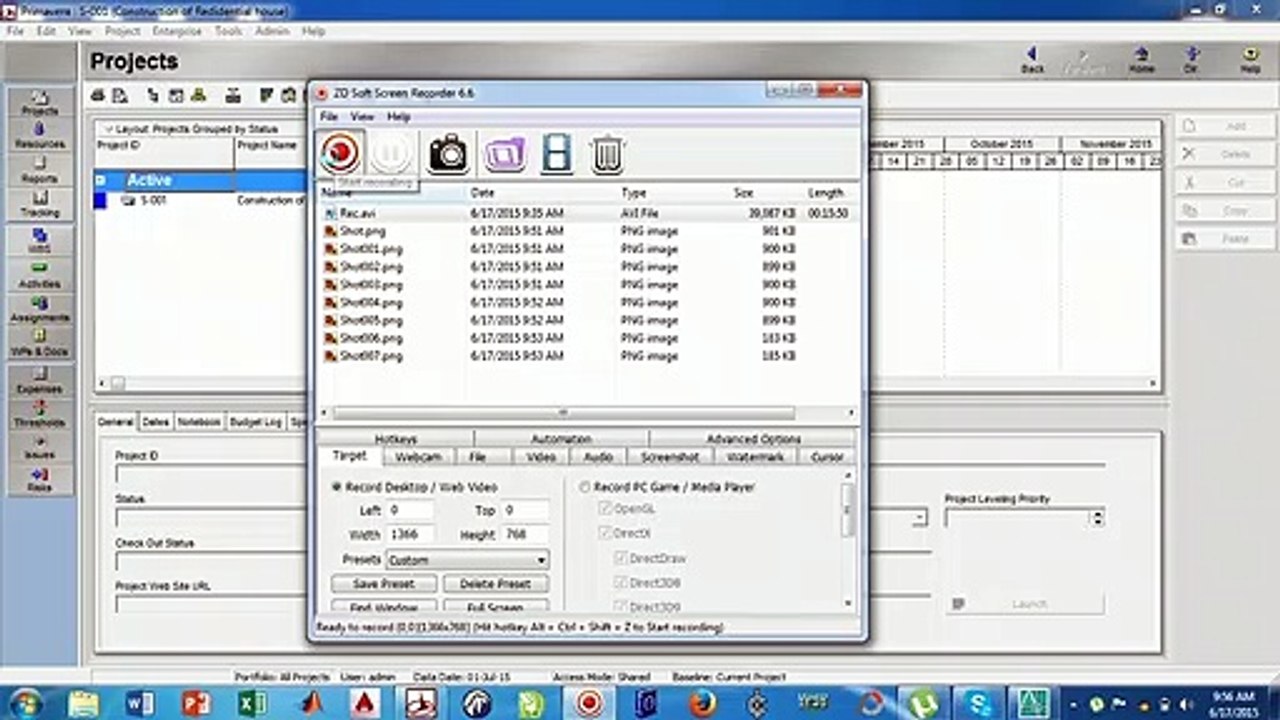
Task: Open File menu in ZD Soft Screen Recorder
Action: click(328, 117)
